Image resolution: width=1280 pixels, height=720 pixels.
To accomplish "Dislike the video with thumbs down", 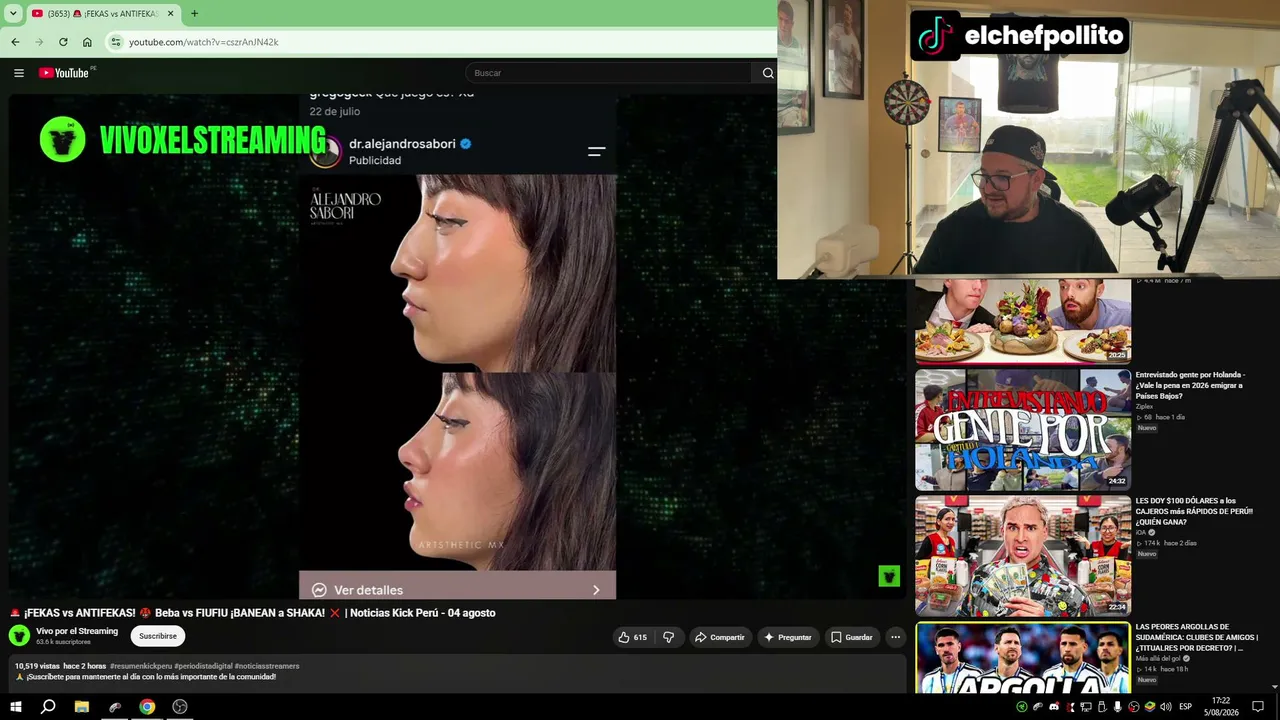I will point(668,637).
